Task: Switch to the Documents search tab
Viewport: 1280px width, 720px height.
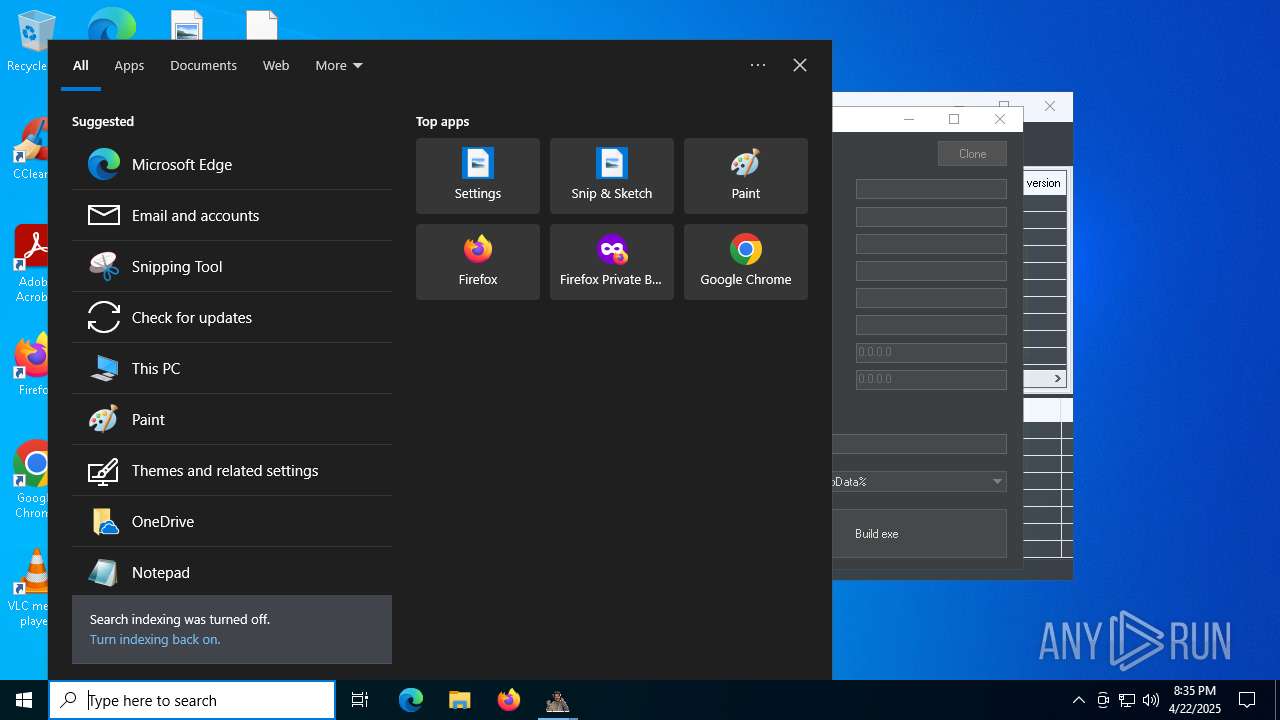Action: pos(203,65)
